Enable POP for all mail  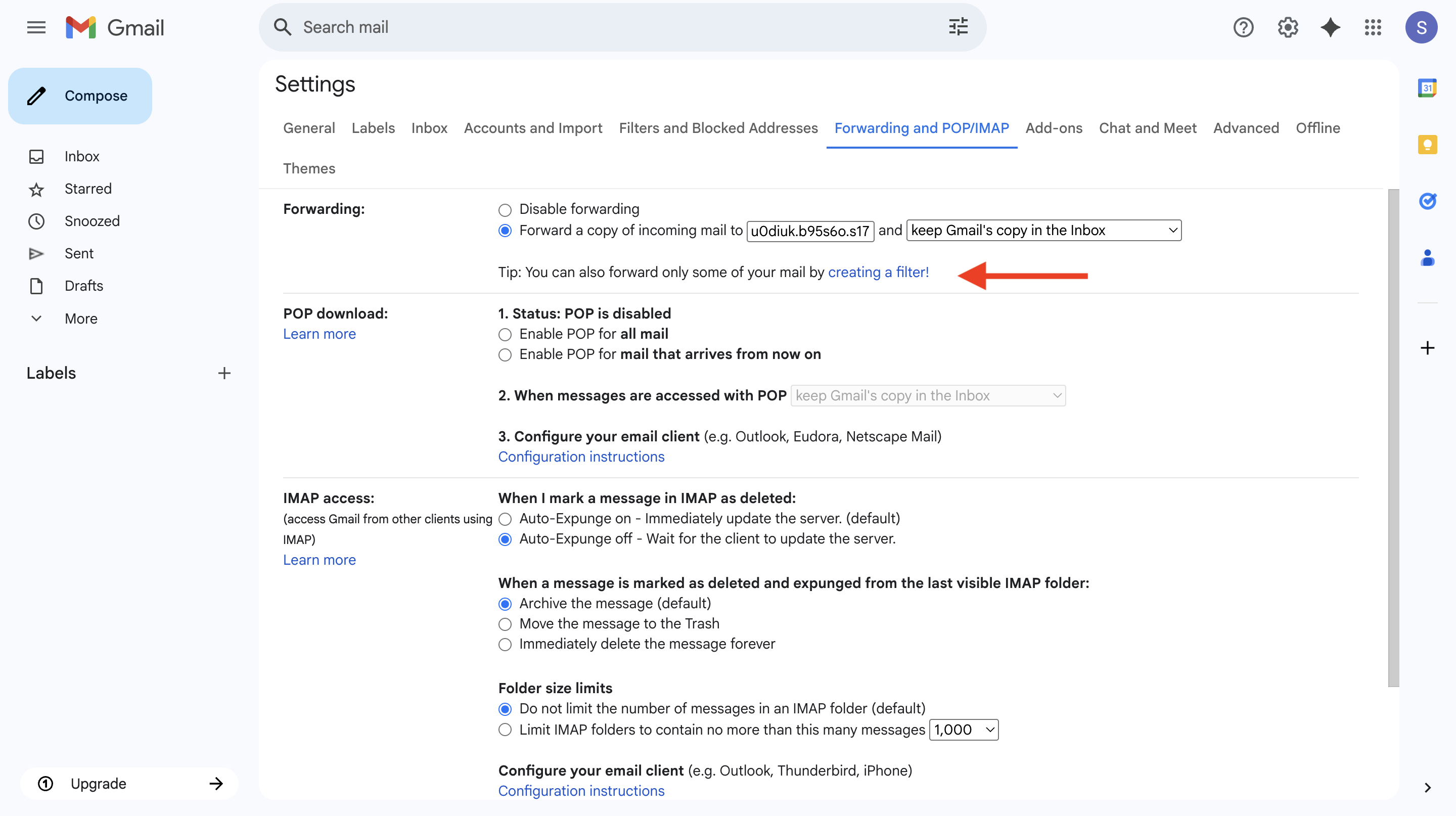pos(505,335)
